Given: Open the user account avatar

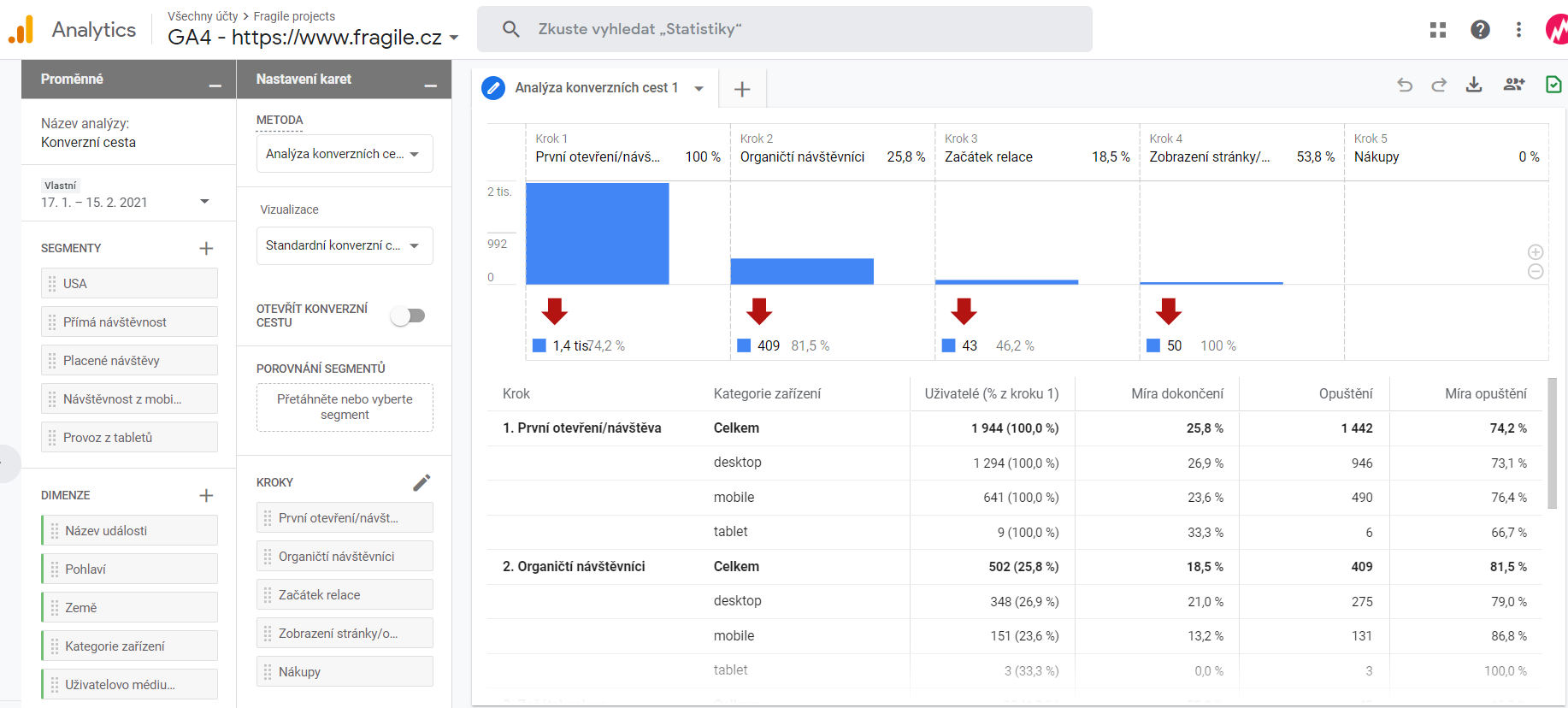Looking at the screenshot, I should tap(1557, 30).
